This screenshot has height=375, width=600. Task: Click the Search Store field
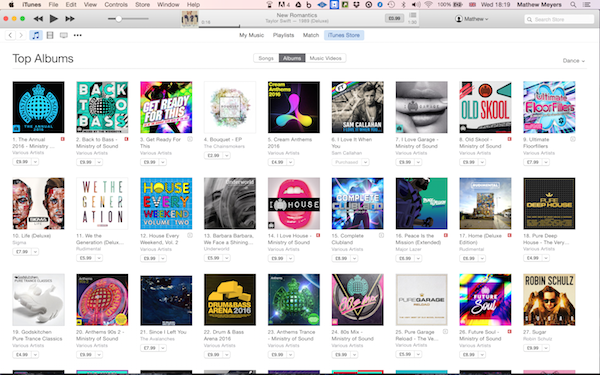tap(559, 19)
